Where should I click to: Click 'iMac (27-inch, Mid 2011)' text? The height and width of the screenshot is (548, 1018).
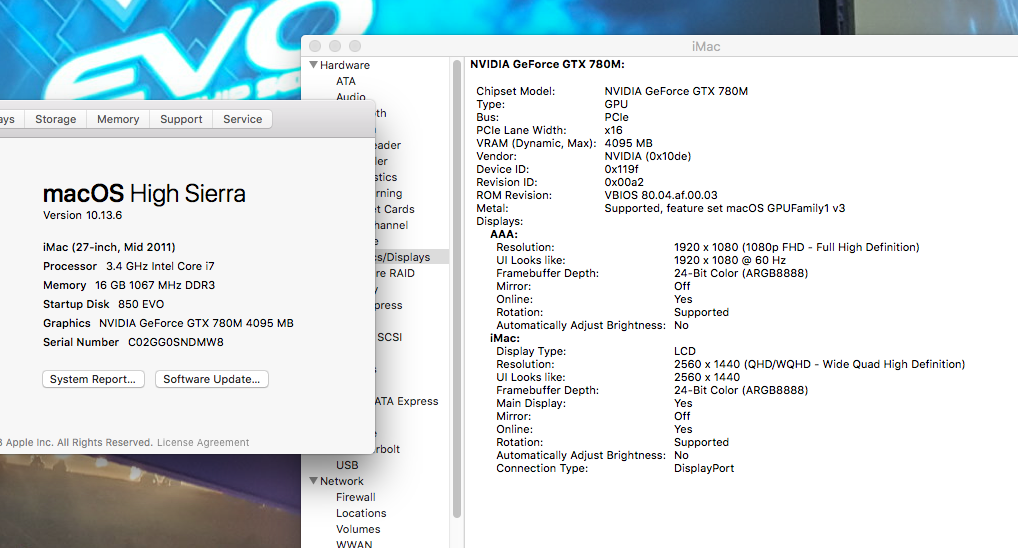[x=109, y=247]
